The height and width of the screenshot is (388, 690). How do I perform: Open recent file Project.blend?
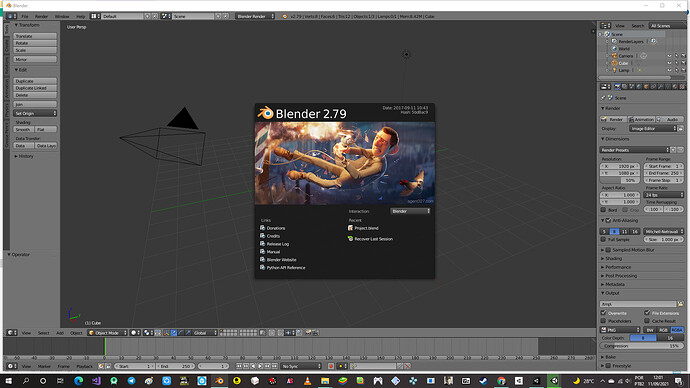(x=367, y=228)
